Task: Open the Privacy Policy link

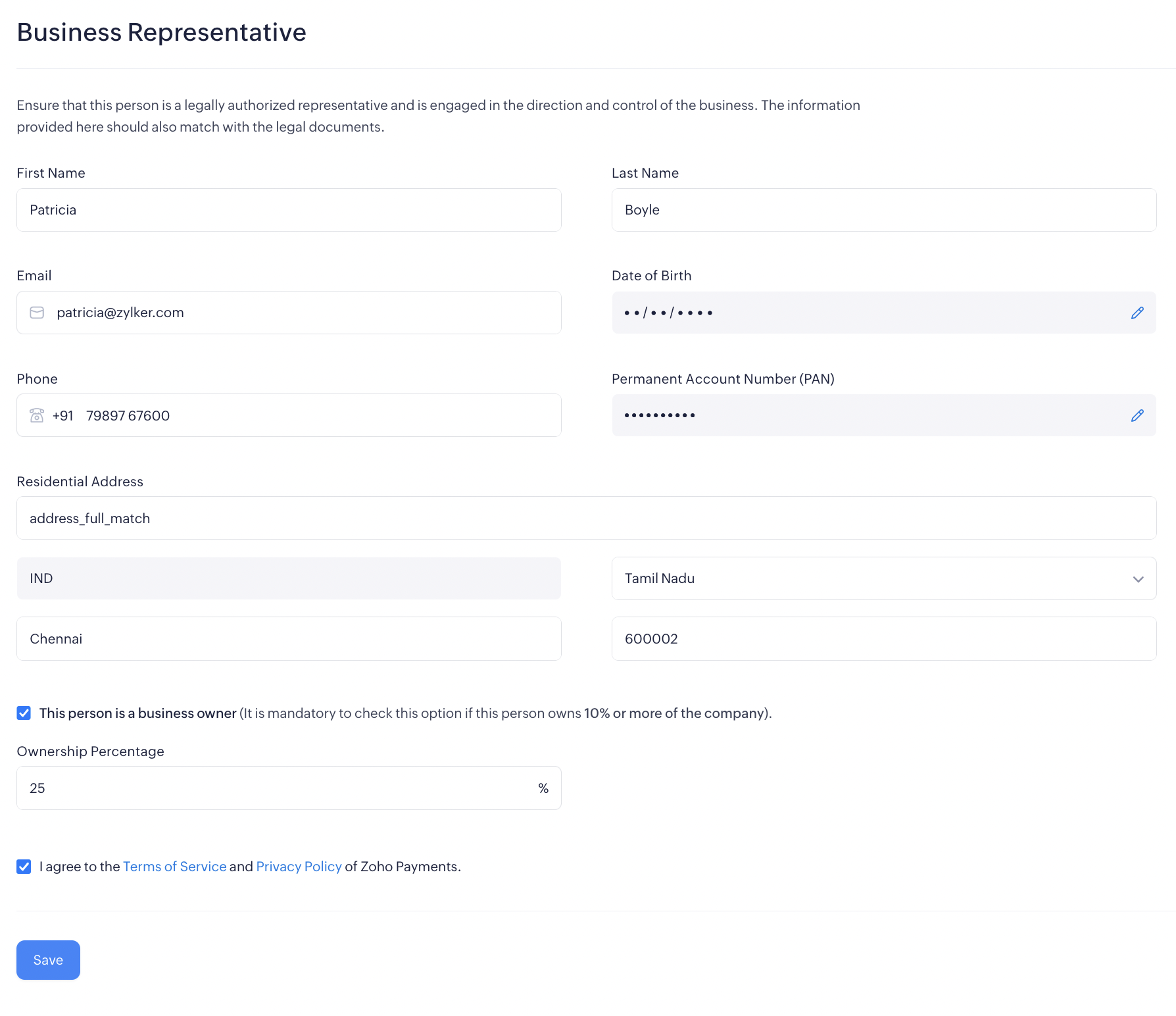Action: [x=299, y=867]
